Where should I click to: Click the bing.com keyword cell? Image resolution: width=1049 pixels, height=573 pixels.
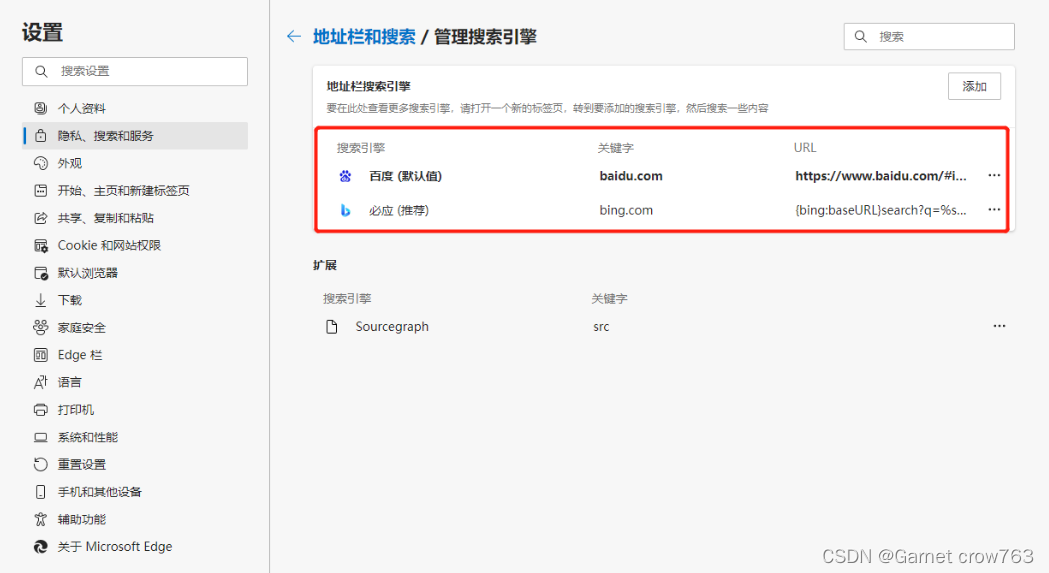[x=626, y=210]
